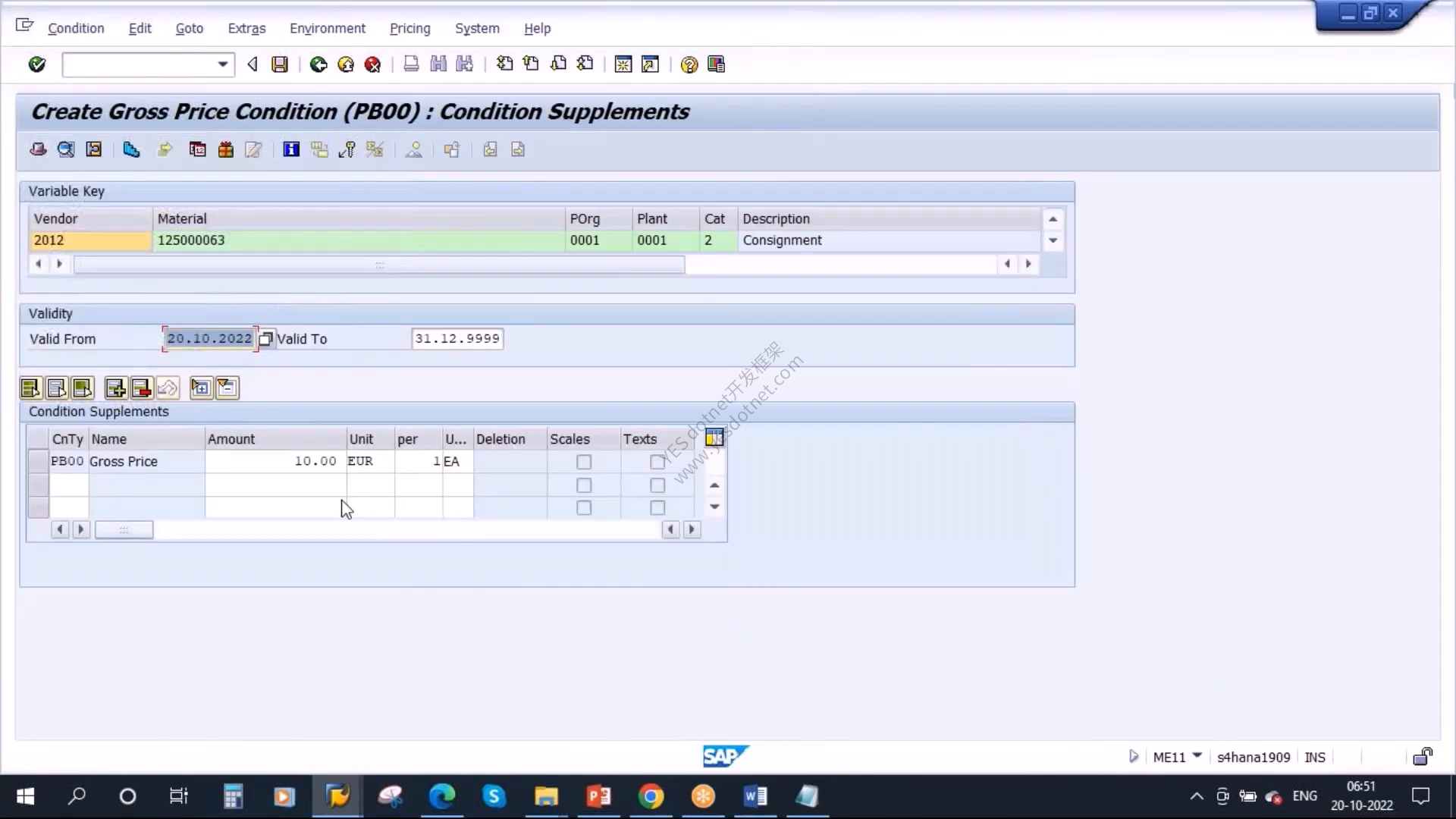Click the Condition Supplements scroll-up arrow
The image size is (1456, 819).
pos(714,485)
